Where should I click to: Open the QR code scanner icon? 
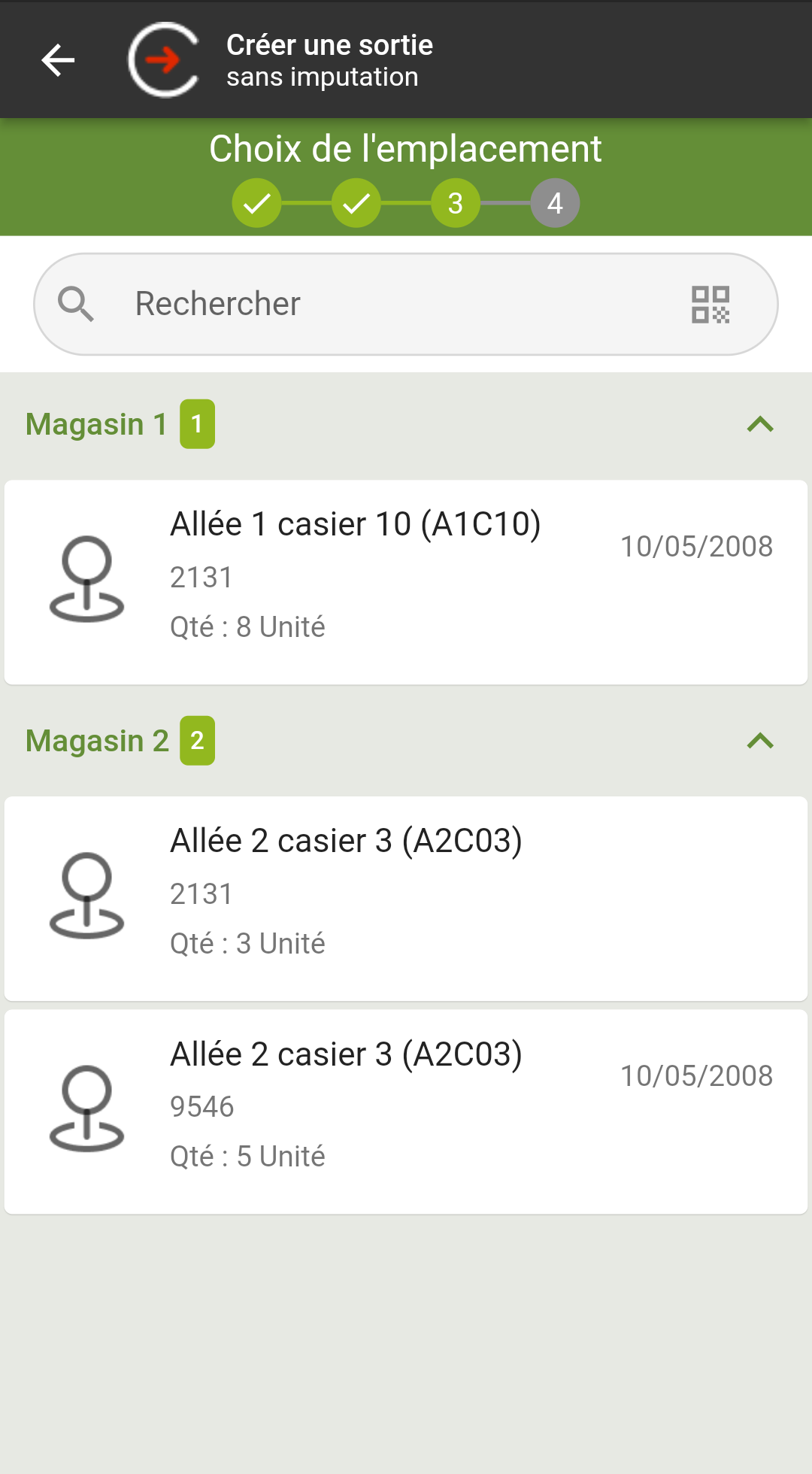[710, 305]
